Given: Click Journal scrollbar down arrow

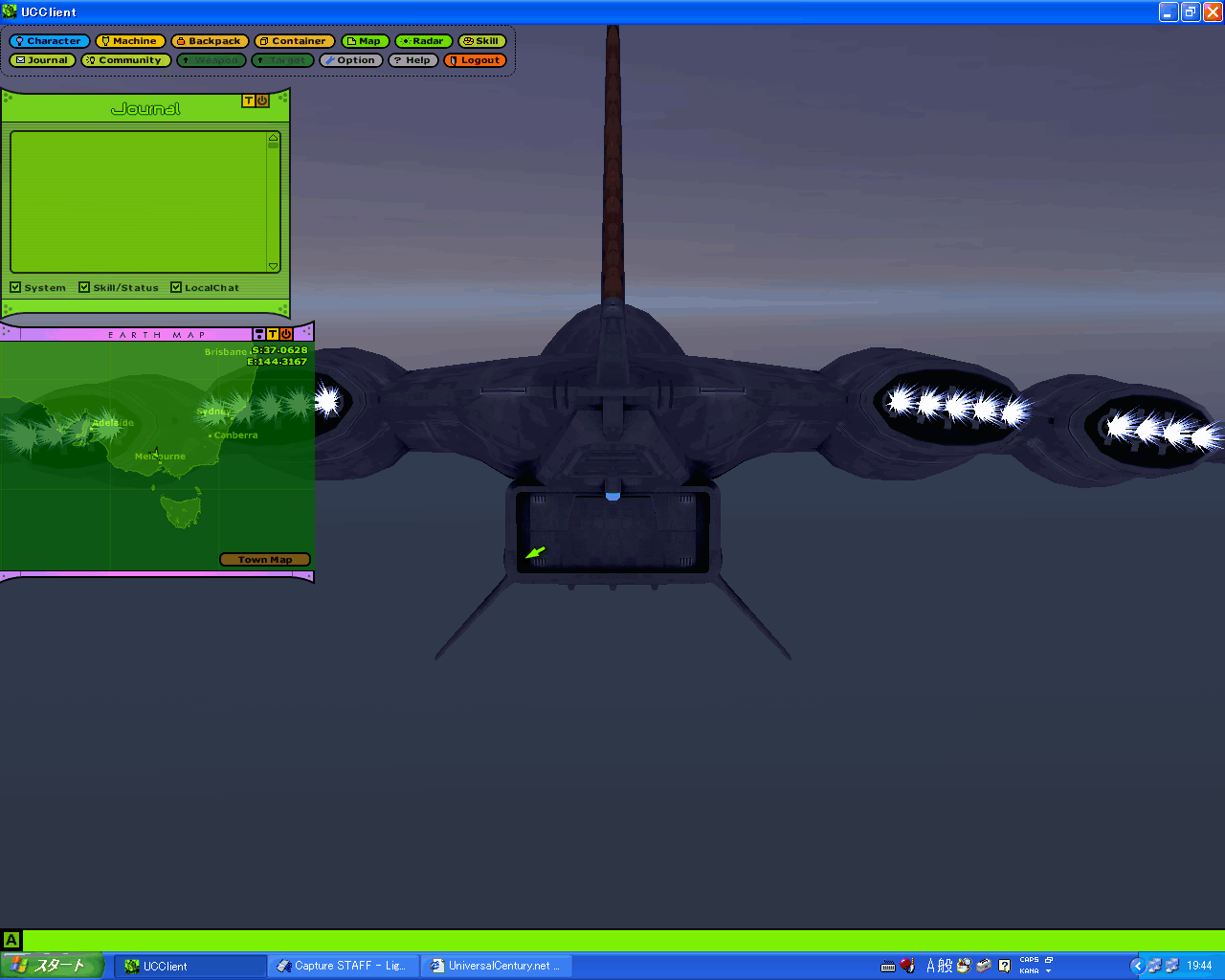Looking at the screenshot, I should [x=274, y=267].
